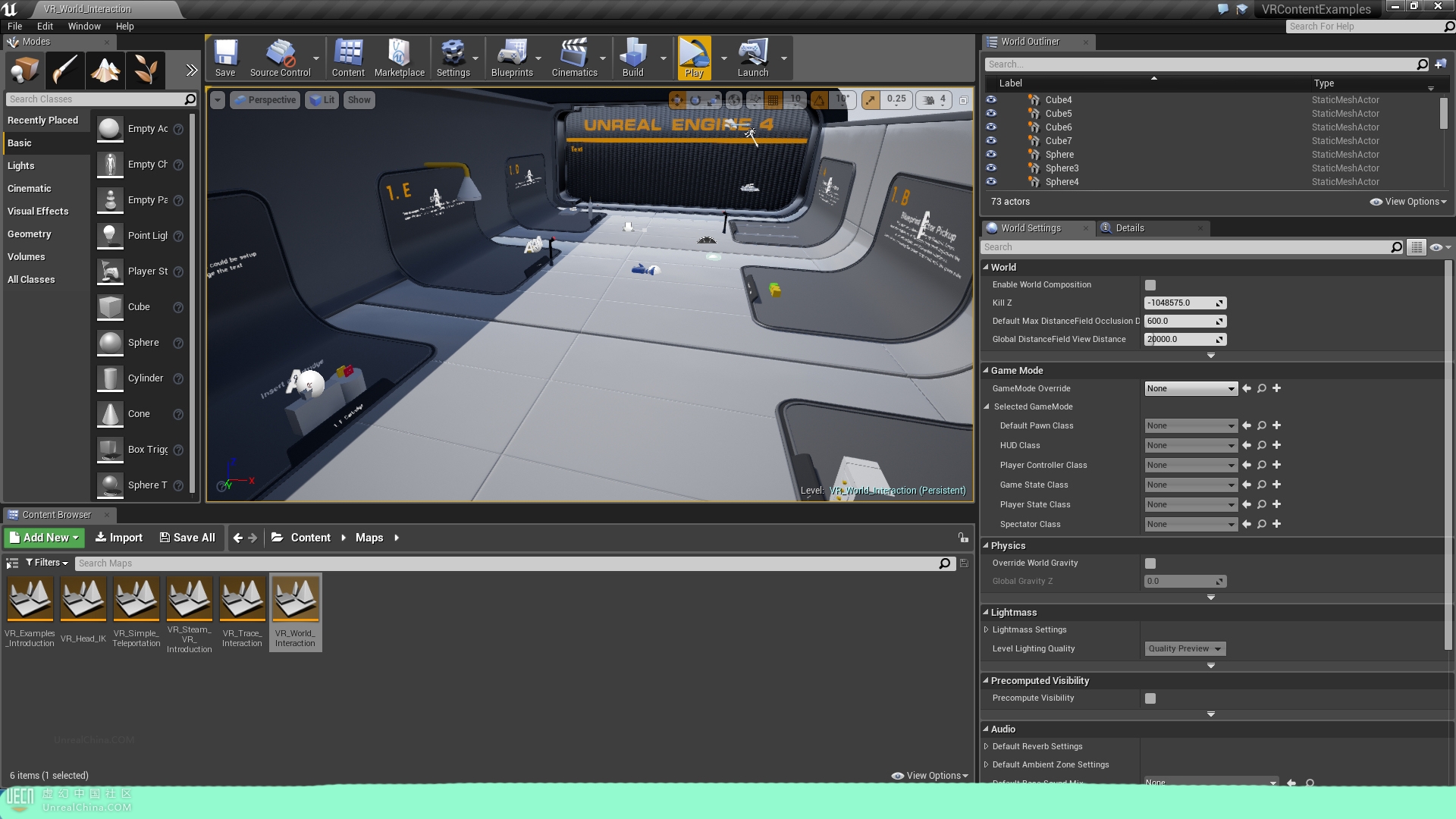Expand Default Reverb Settings
This screenshot has width=1456, height=819.
pos(987,746)
